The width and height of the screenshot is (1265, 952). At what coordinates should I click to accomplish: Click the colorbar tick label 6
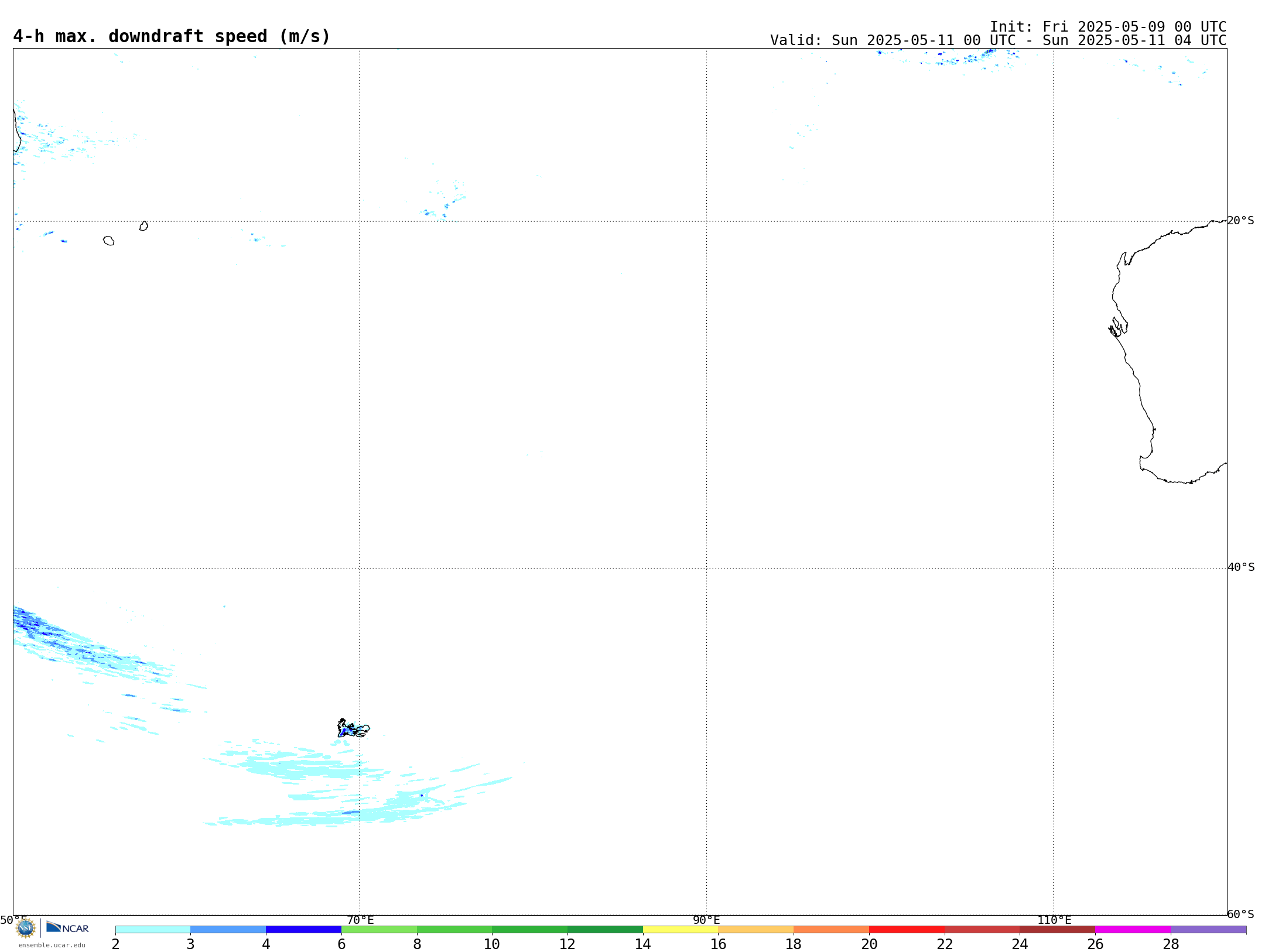(341, 944)
